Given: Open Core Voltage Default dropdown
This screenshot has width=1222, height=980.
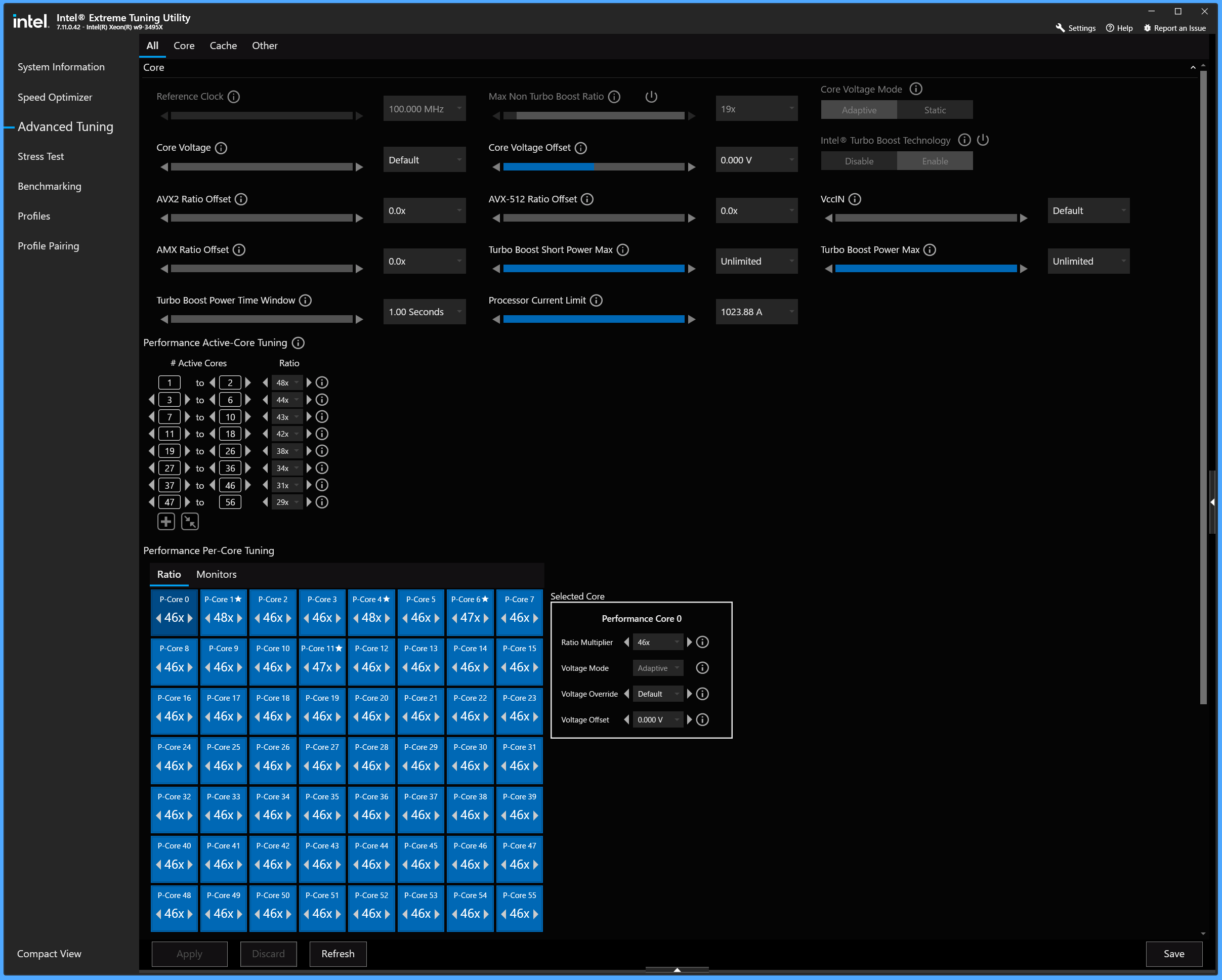Looking at the screenshot, I should [x=425, y=160].
